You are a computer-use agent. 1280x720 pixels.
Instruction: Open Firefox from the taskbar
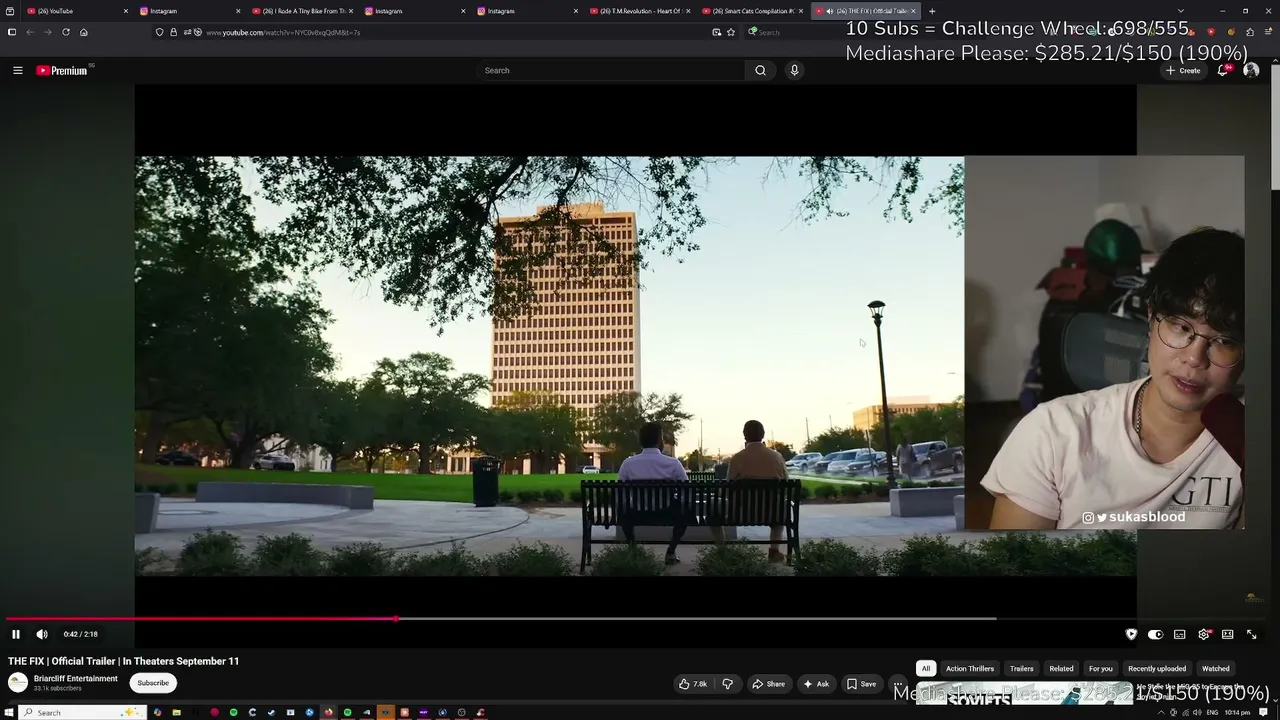coord(328,712)
